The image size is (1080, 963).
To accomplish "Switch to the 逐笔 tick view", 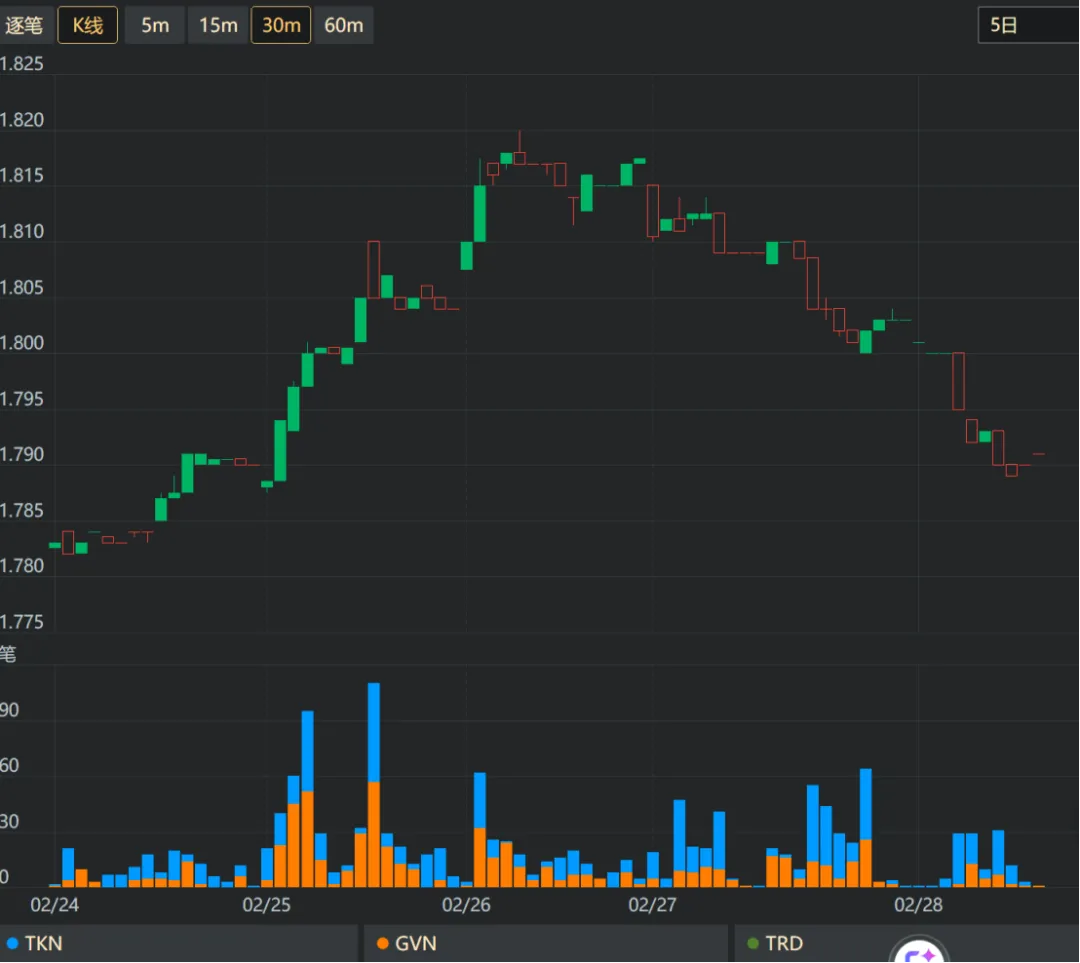I will [x=24, y=25].
